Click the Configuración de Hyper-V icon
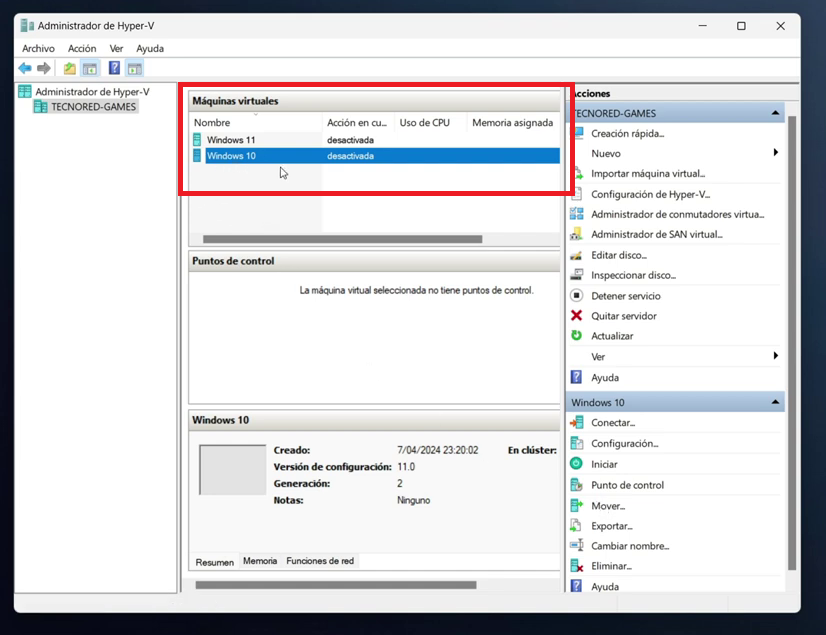 [x=577, y=194]
